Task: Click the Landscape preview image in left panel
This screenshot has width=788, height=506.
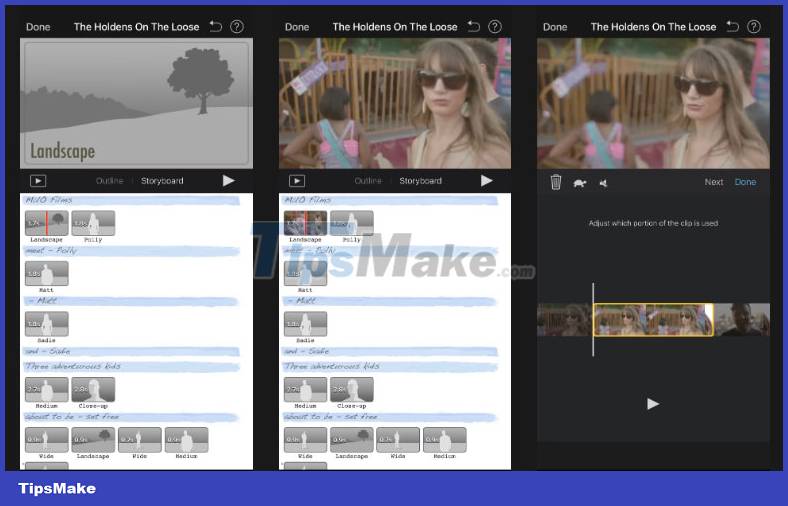Action: [136, 103]
